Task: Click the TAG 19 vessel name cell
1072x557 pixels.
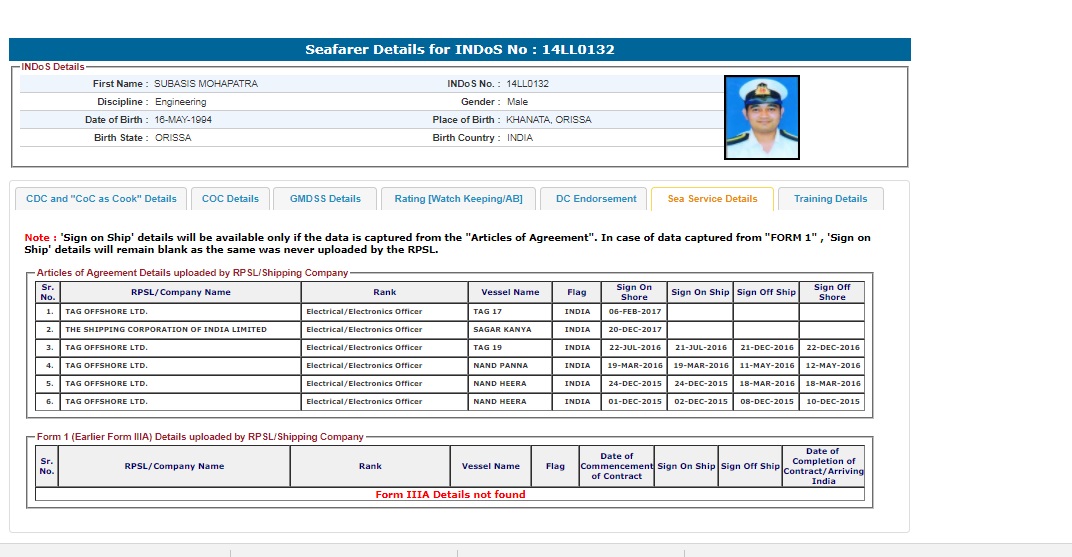Action: [510, 348]
